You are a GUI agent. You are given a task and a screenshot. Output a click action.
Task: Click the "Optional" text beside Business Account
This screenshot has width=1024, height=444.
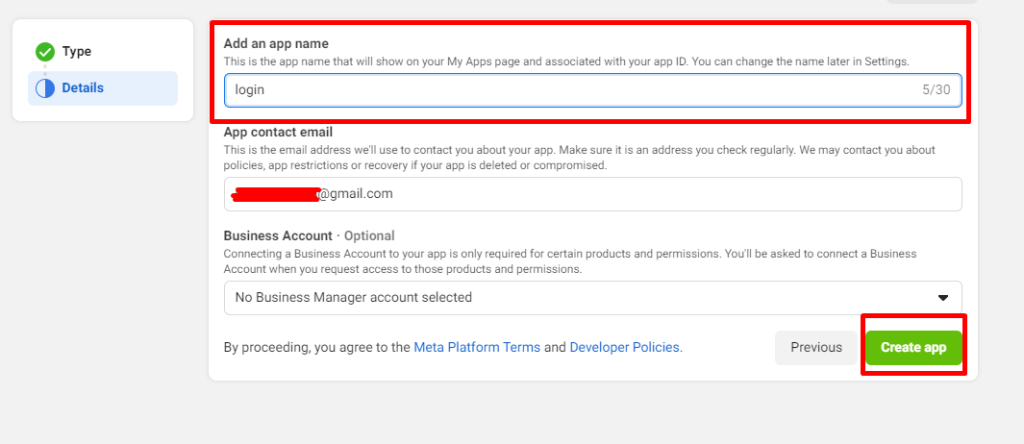coord(369,236)
